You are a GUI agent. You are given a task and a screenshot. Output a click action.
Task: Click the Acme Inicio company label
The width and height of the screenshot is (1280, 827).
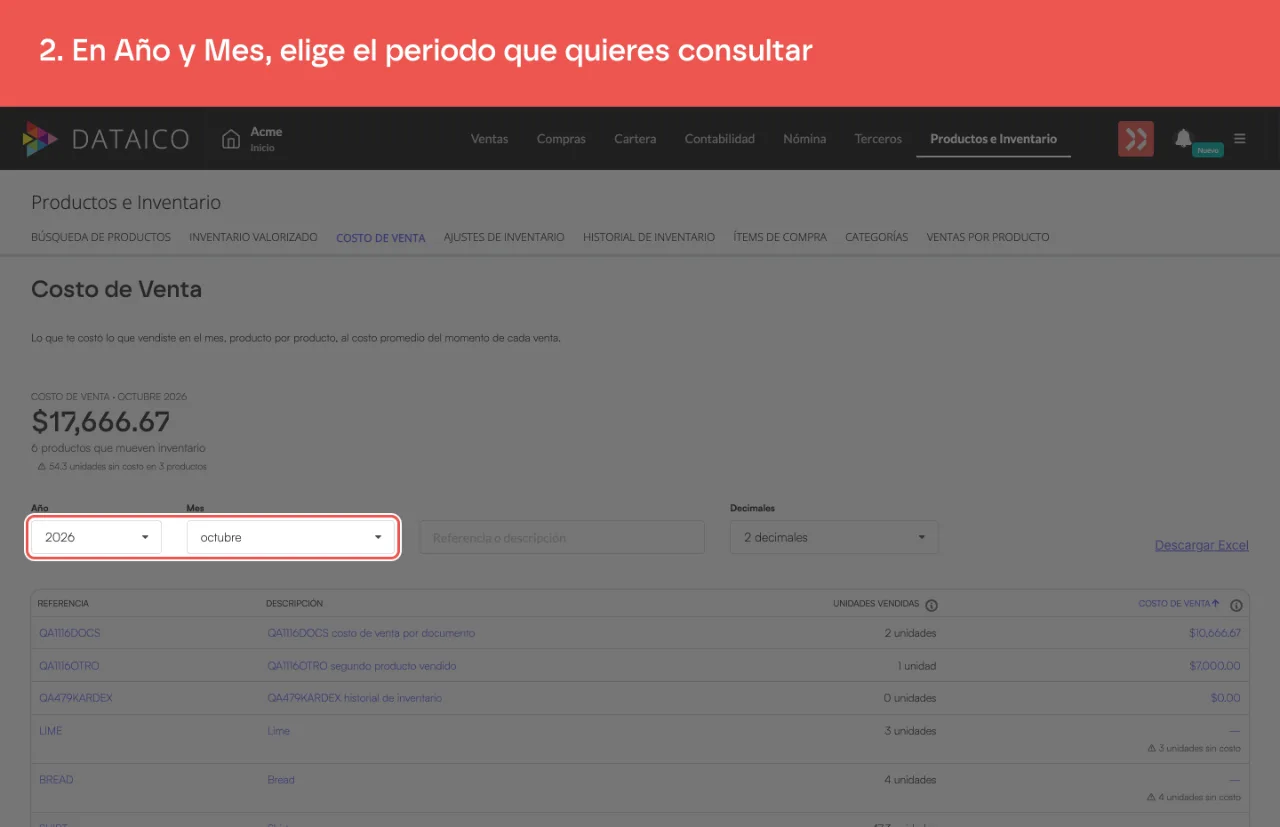(266, 139)
